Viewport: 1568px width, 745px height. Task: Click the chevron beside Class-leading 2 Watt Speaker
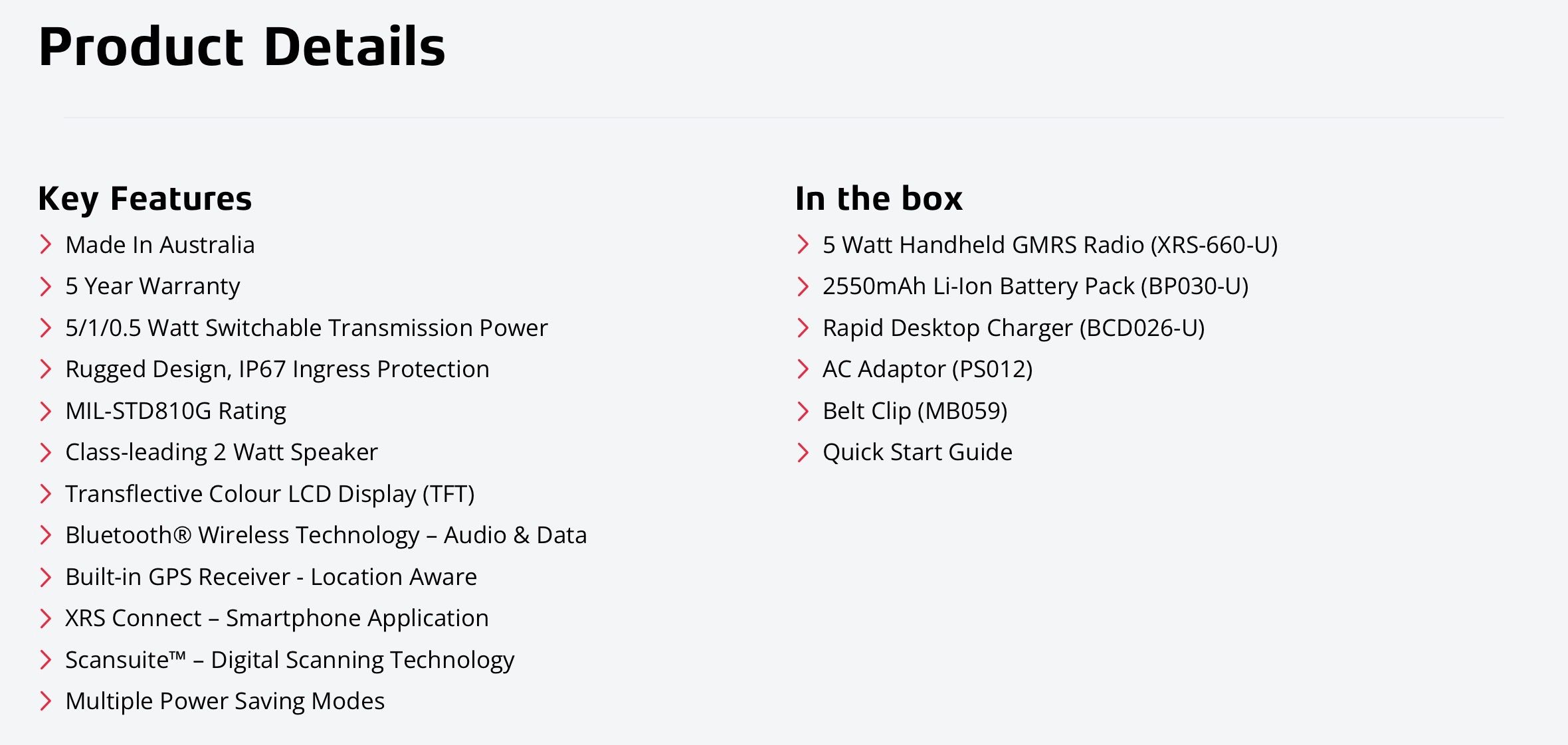46,452
